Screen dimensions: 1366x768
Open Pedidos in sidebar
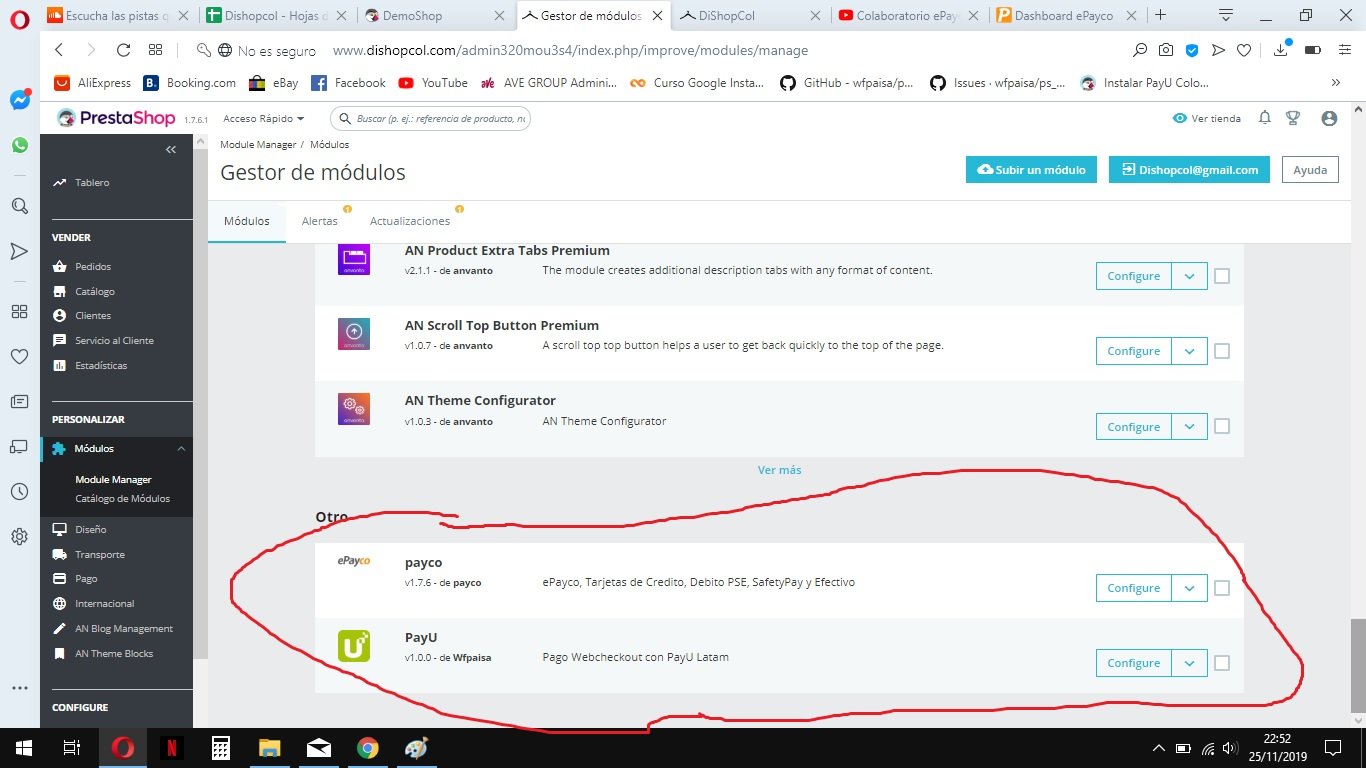[93, 267]
